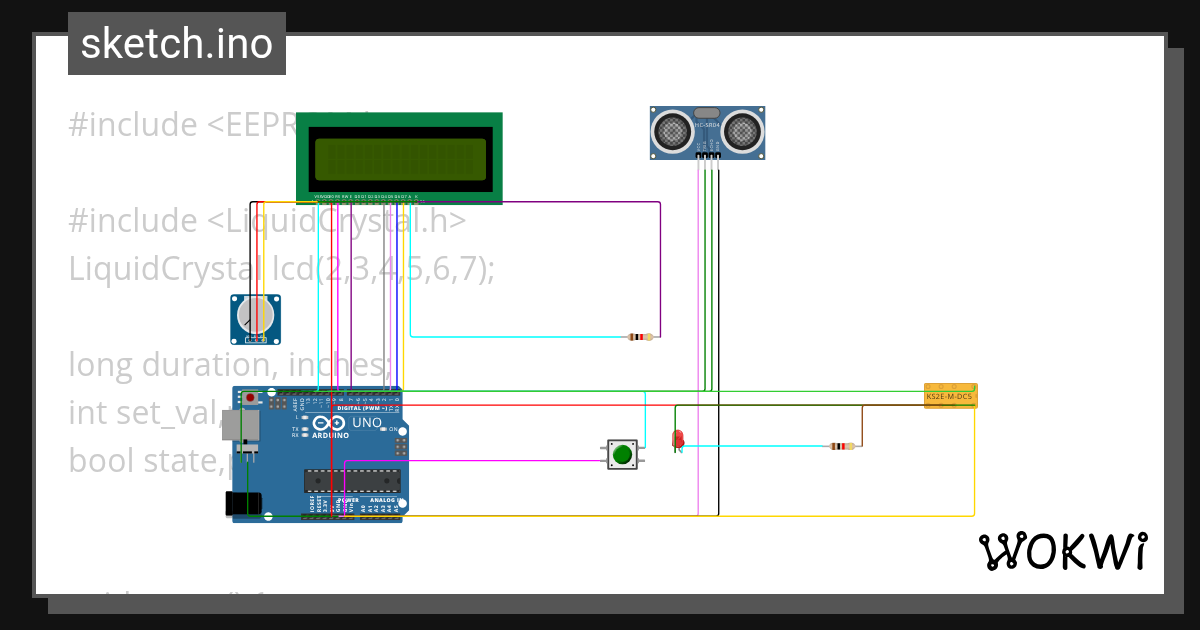This screenshot has height=630, width=1200.
Task: Click the HC-SR04 ultrasonic sensor
Action: point(707,130)
